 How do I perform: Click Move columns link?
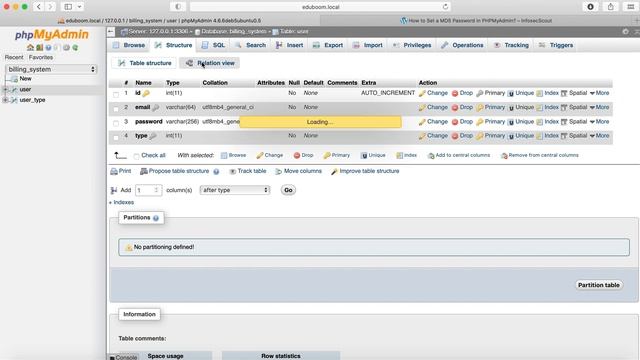(298, 171)
